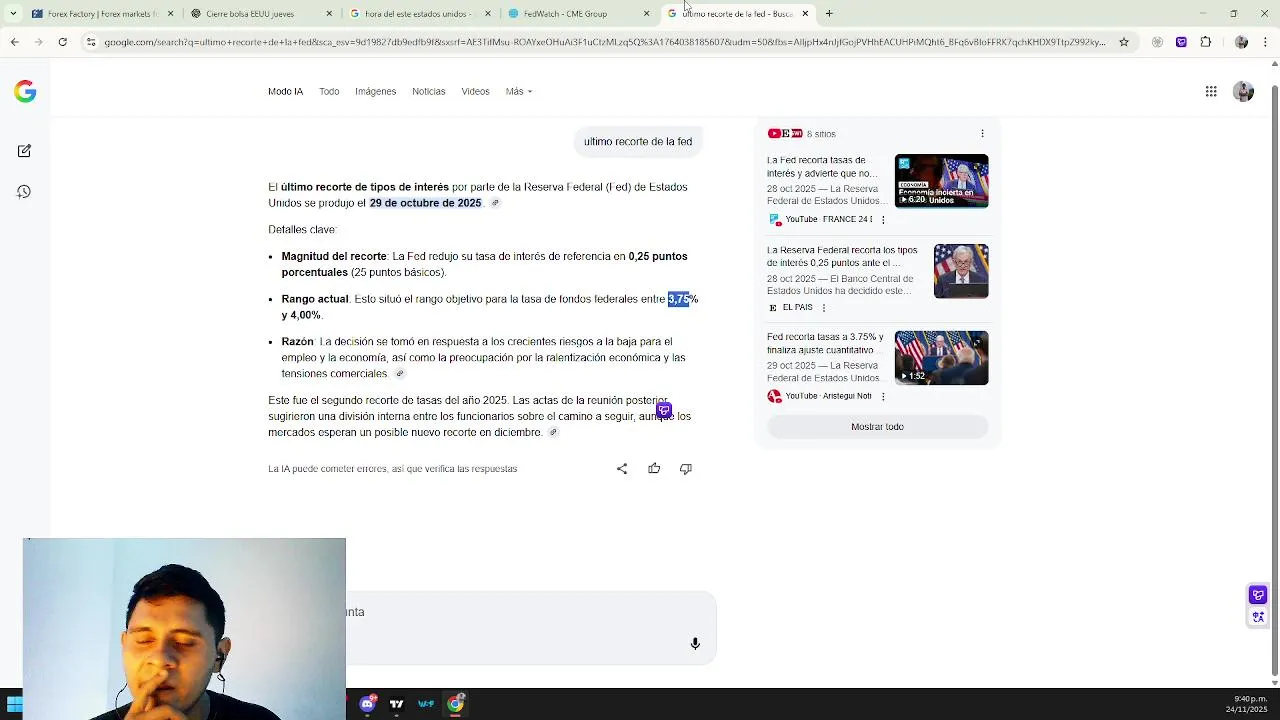Give thumbs down to the AI answer
Viewport: 1280px width, 720px height.
point(686,469)
